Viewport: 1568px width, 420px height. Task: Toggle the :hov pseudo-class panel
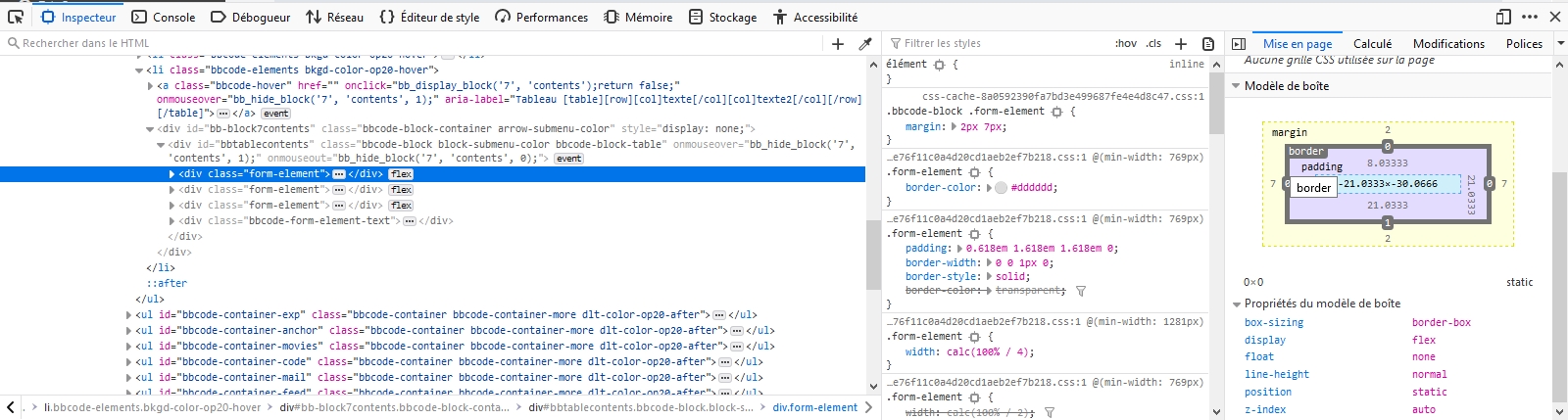click(1126, 43)
